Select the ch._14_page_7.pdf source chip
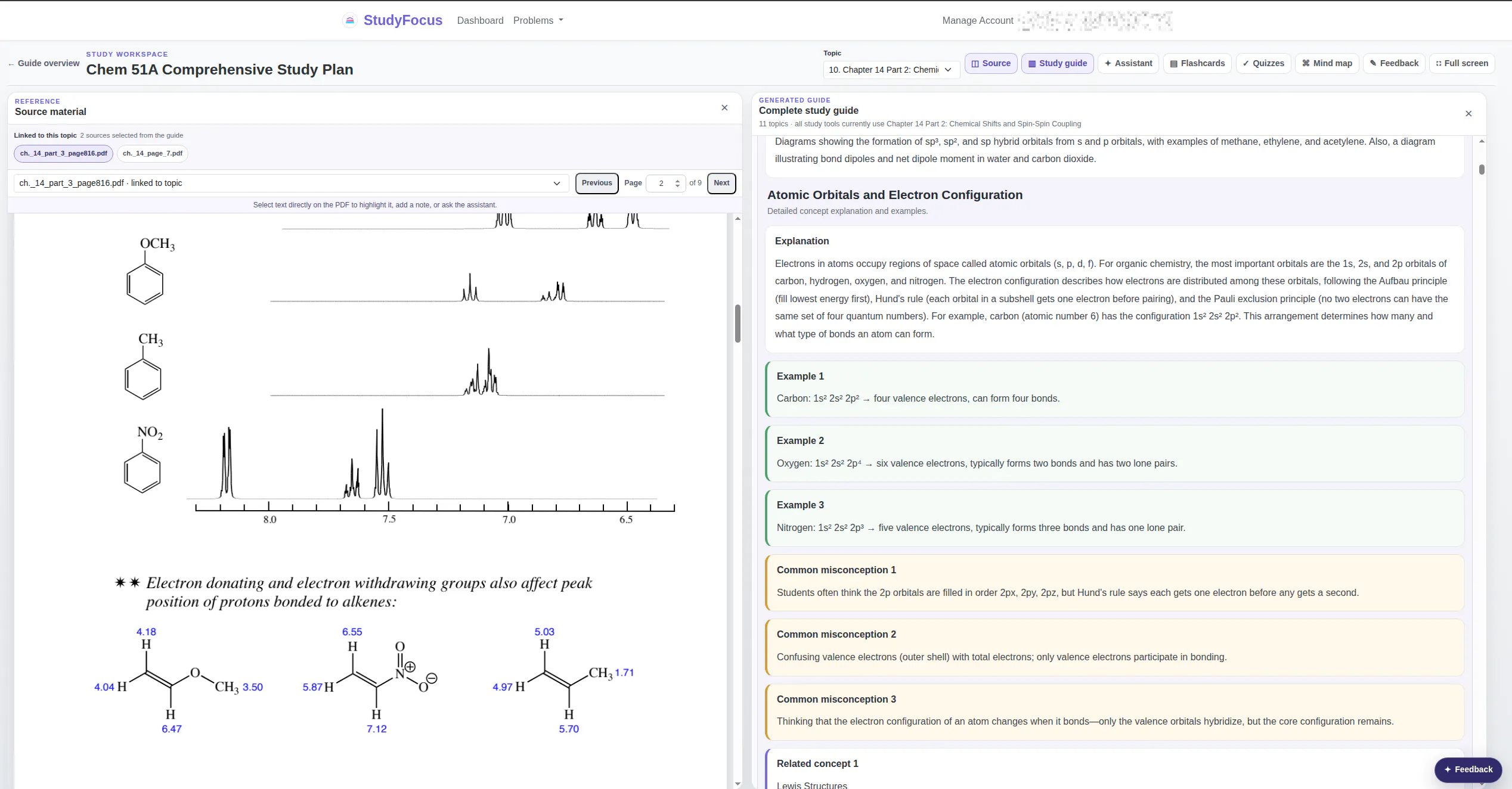This screenshot has width=1512, height=789. coord(153,153)
